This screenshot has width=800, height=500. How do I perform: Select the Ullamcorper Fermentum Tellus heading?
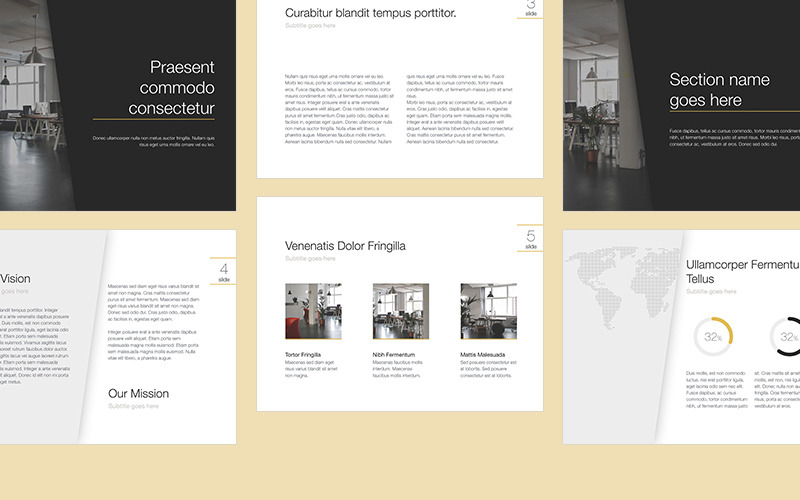point(743,271)
